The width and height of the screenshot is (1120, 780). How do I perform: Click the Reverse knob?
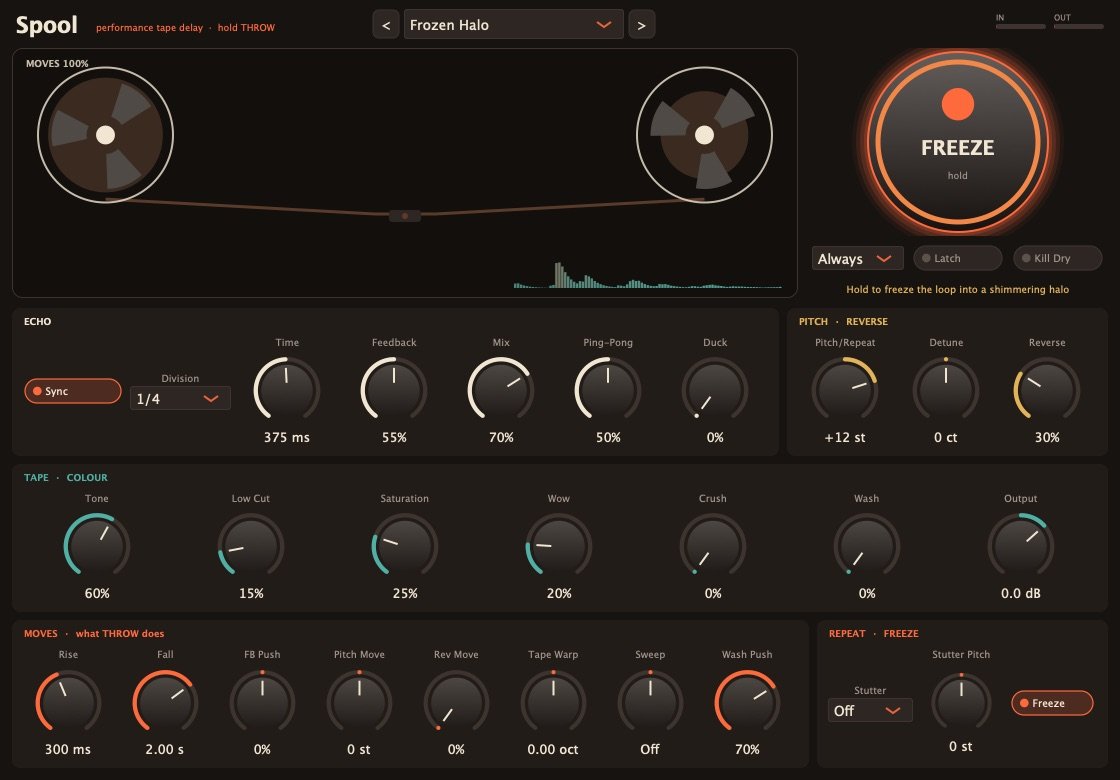(1046, 390)
